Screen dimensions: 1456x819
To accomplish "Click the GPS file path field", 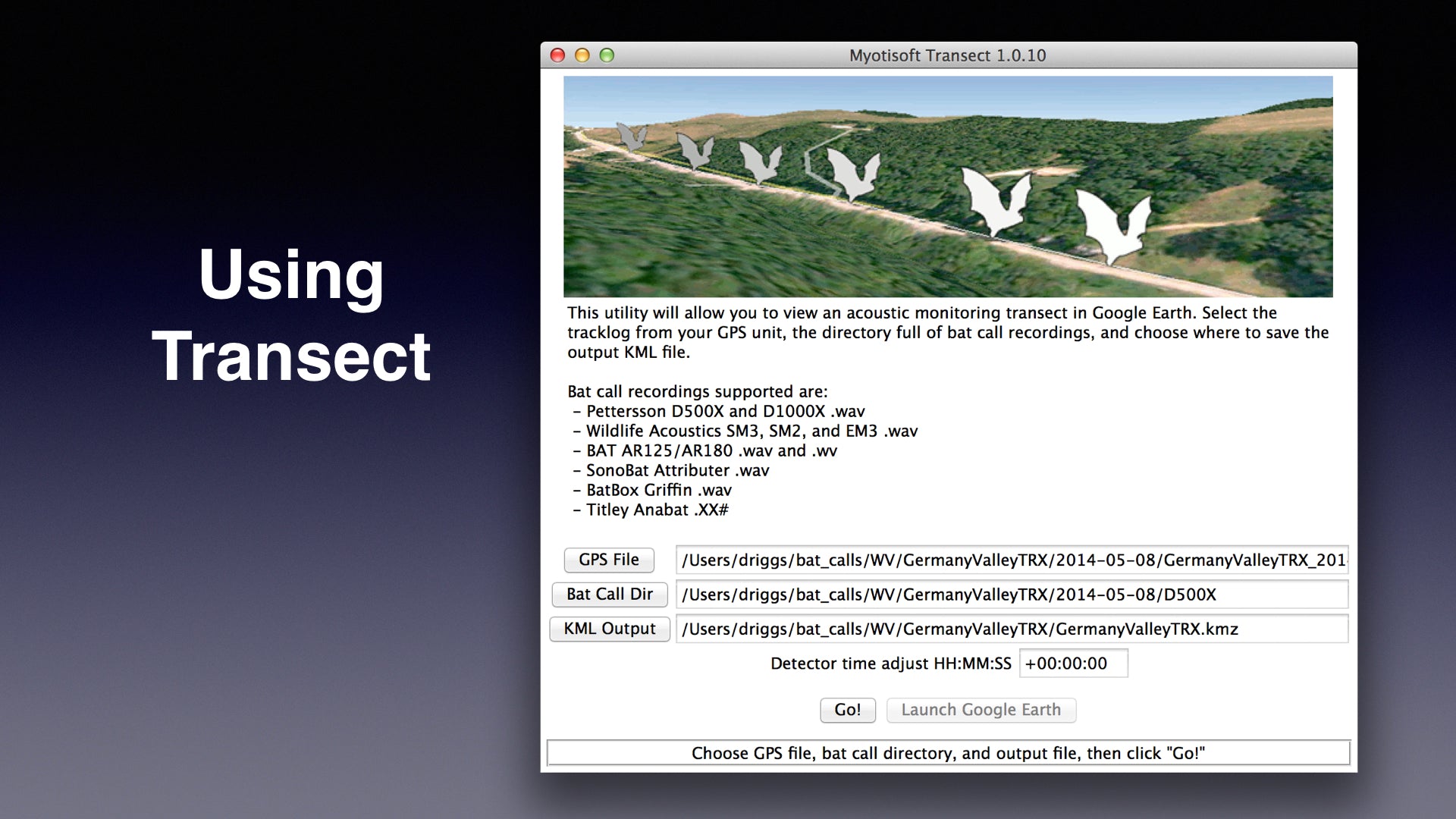I will 1012,560.
